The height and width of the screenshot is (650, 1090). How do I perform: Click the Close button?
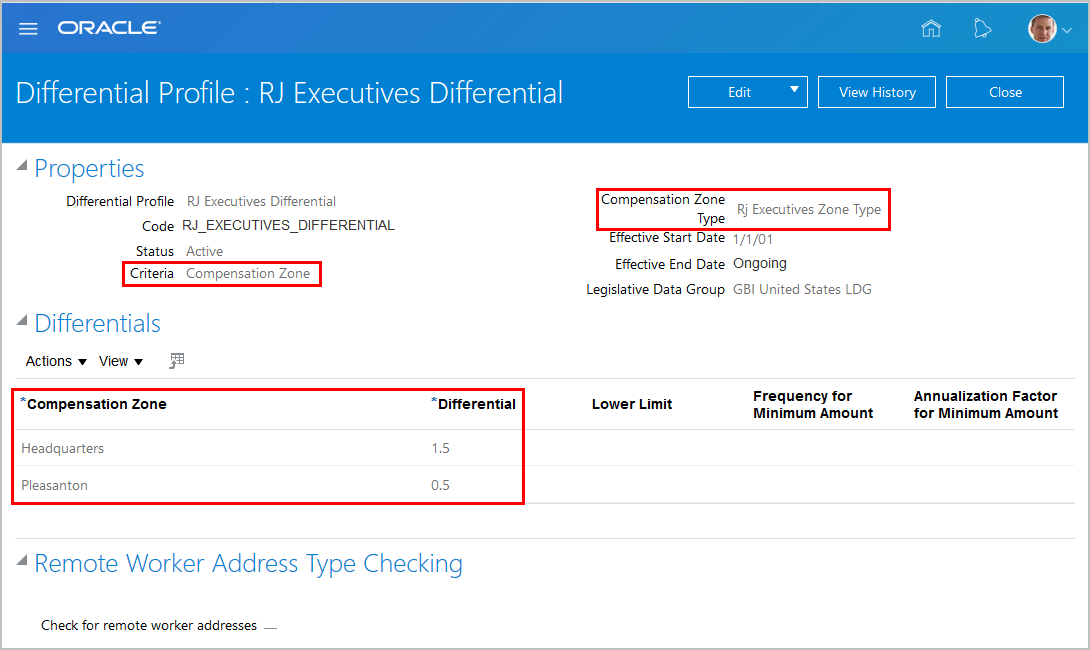click(x=1004, y=92)
